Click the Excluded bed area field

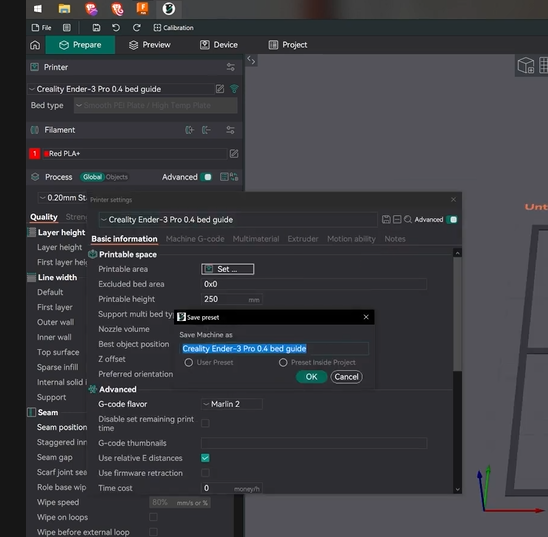point(313,284)
